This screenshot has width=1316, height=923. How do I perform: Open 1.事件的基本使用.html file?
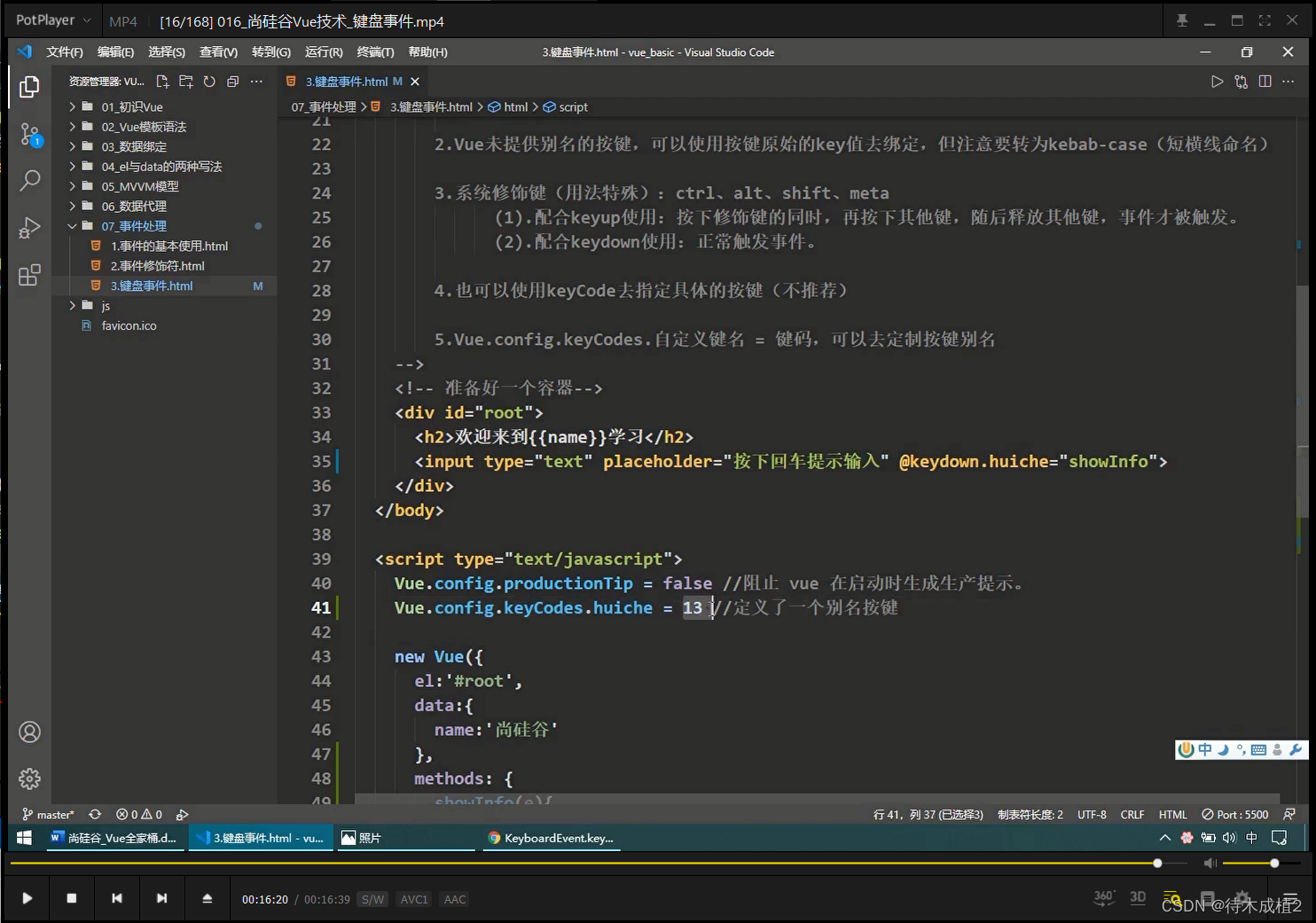click(x=169, y=246)
